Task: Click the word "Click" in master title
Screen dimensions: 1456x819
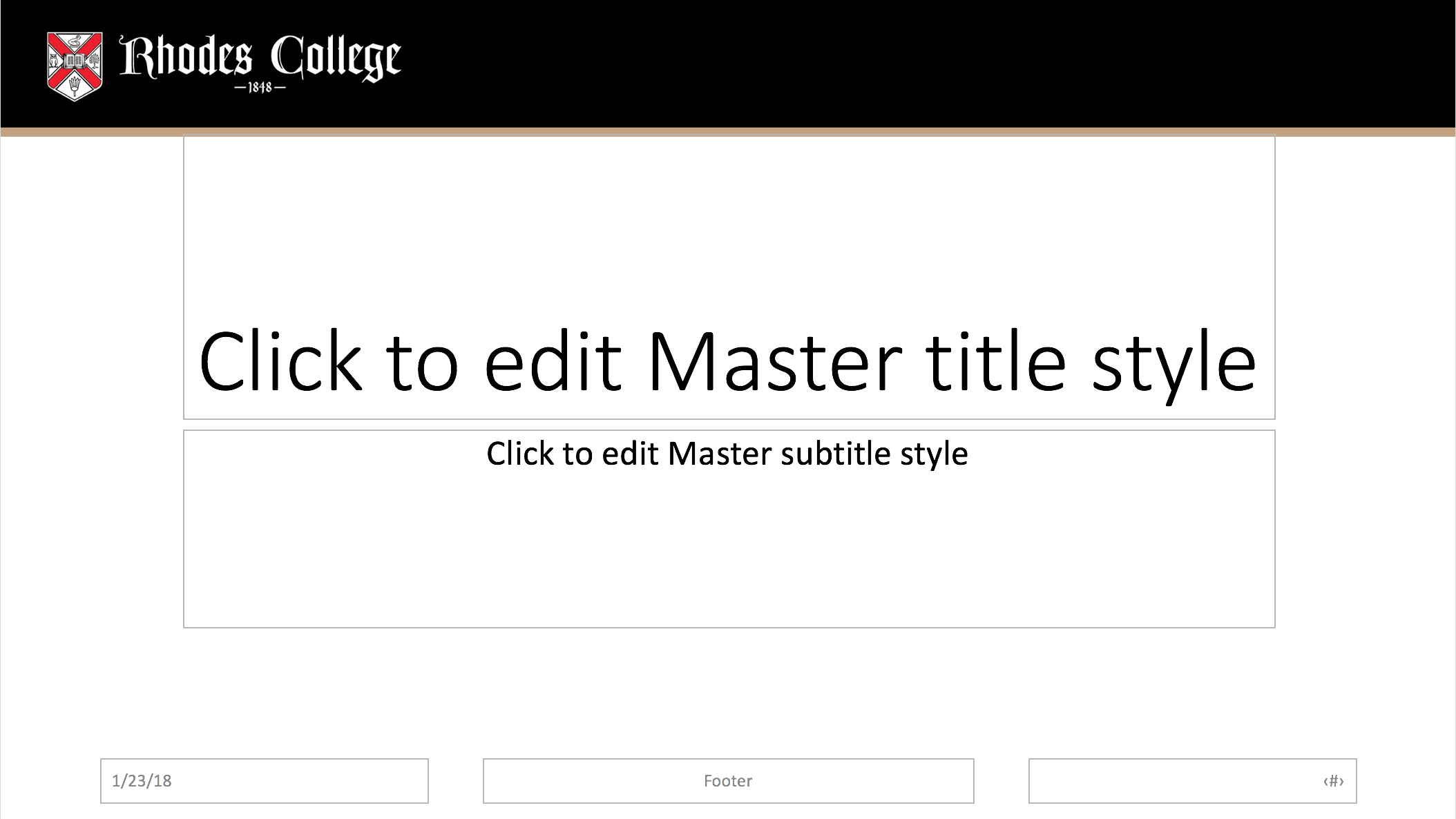Action: pos(280,361)
